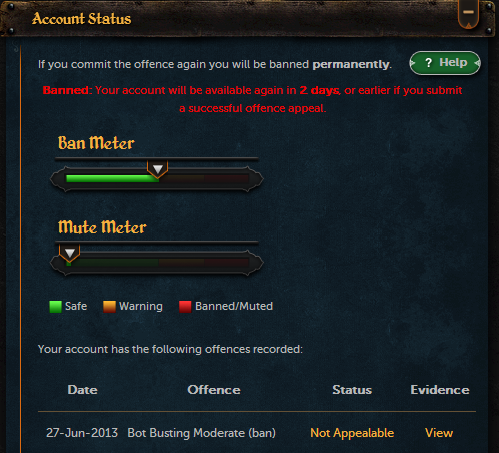
Task: Click the Mute Meter arrow marker
Action: tap(70, 253)
